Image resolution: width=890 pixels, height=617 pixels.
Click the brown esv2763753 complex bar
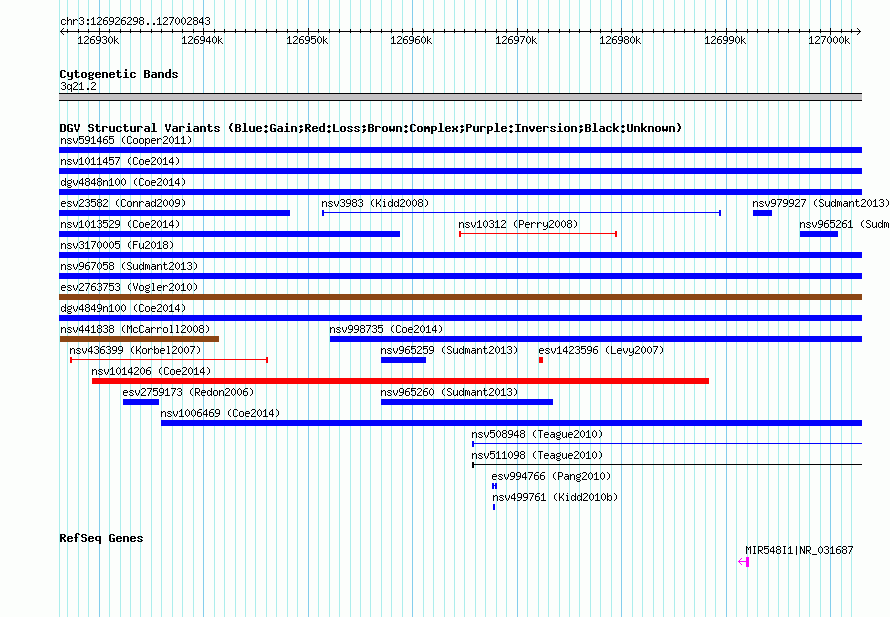point(460,297)
